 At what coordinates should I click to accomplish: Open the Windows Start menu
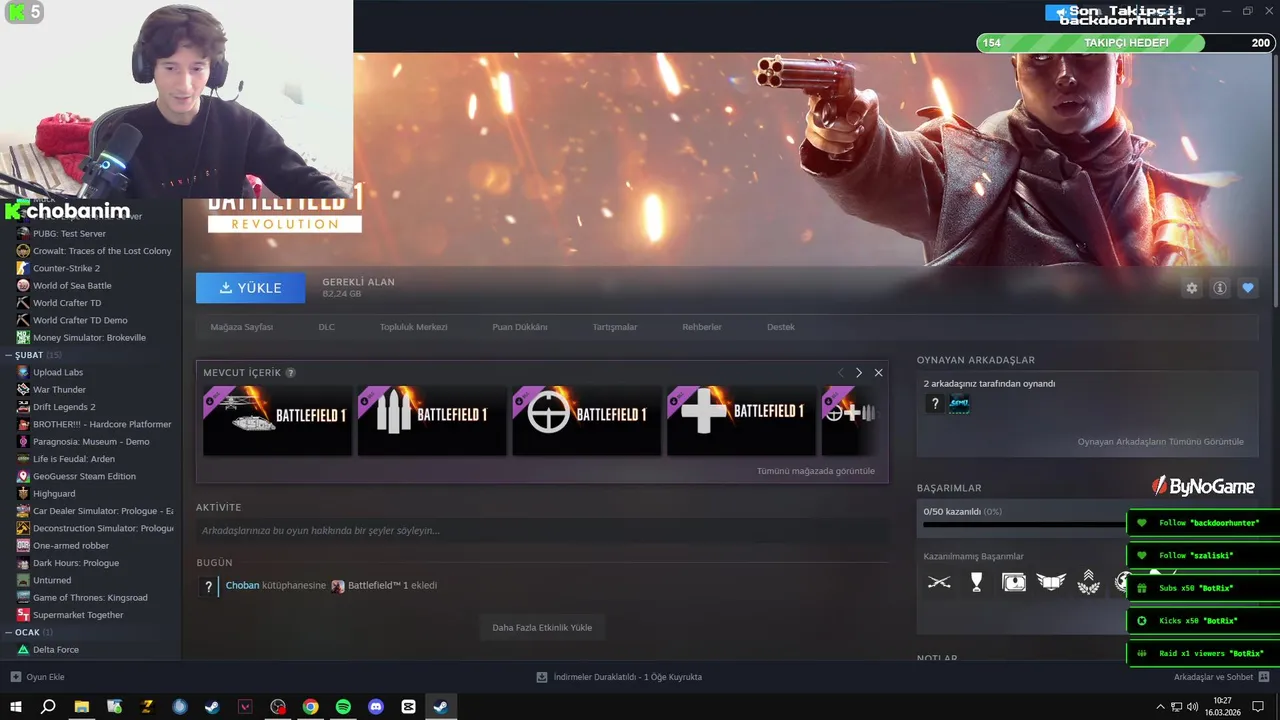click(x=15, y=707)
